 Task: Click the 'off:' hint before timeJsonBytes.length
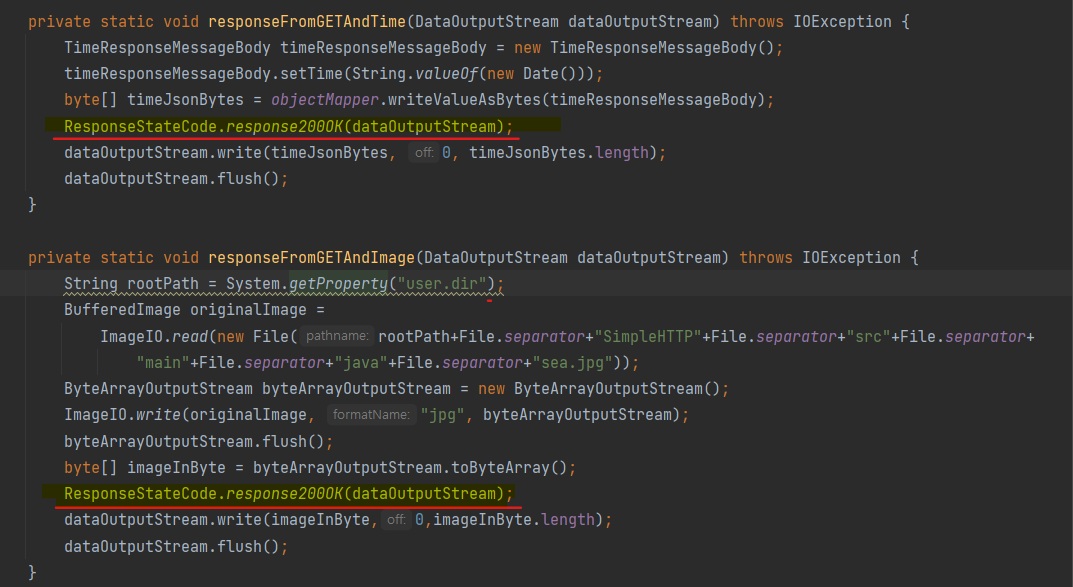424,153
